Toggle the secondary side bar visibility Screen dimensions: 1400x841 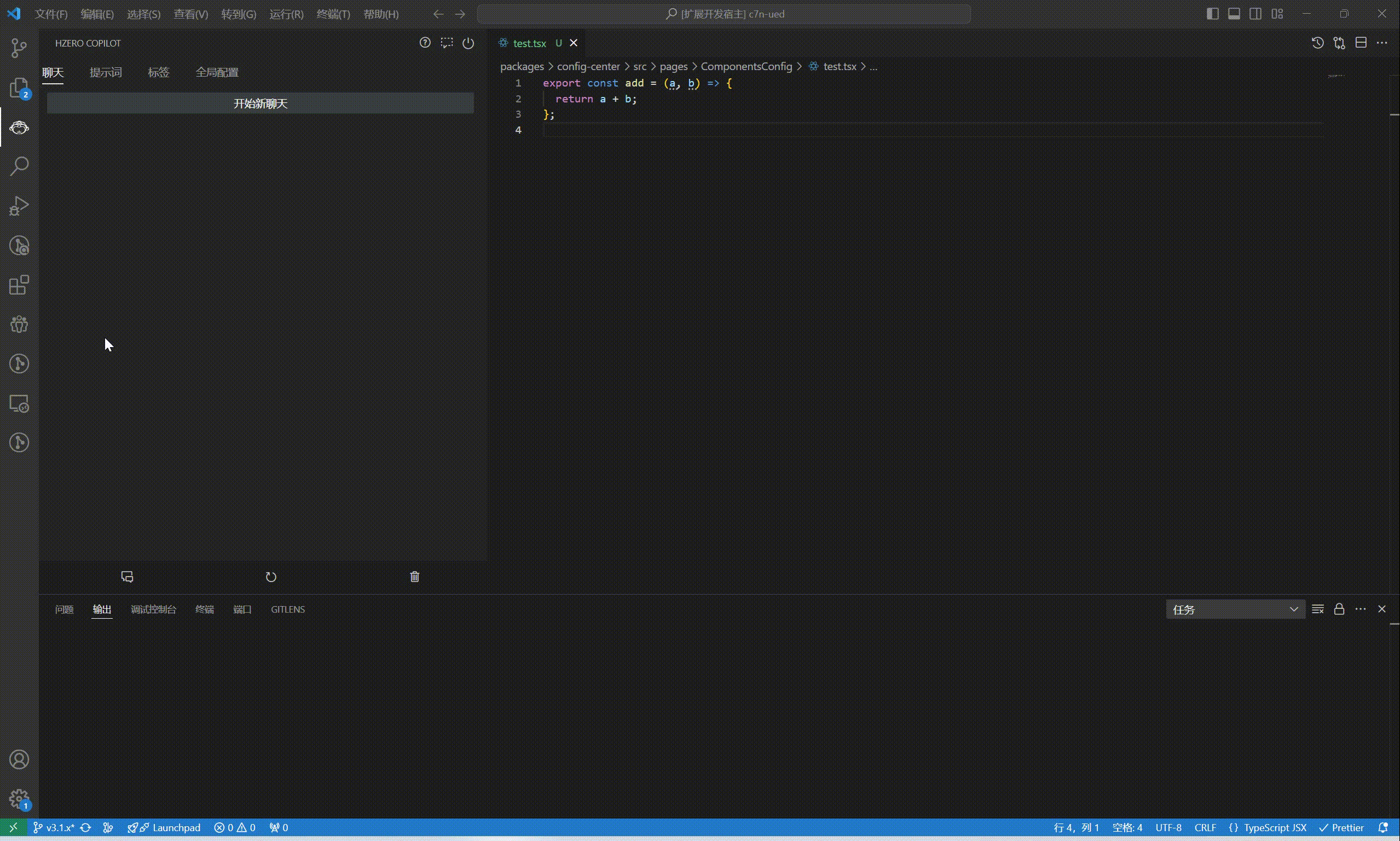[x=1256, y=14]
